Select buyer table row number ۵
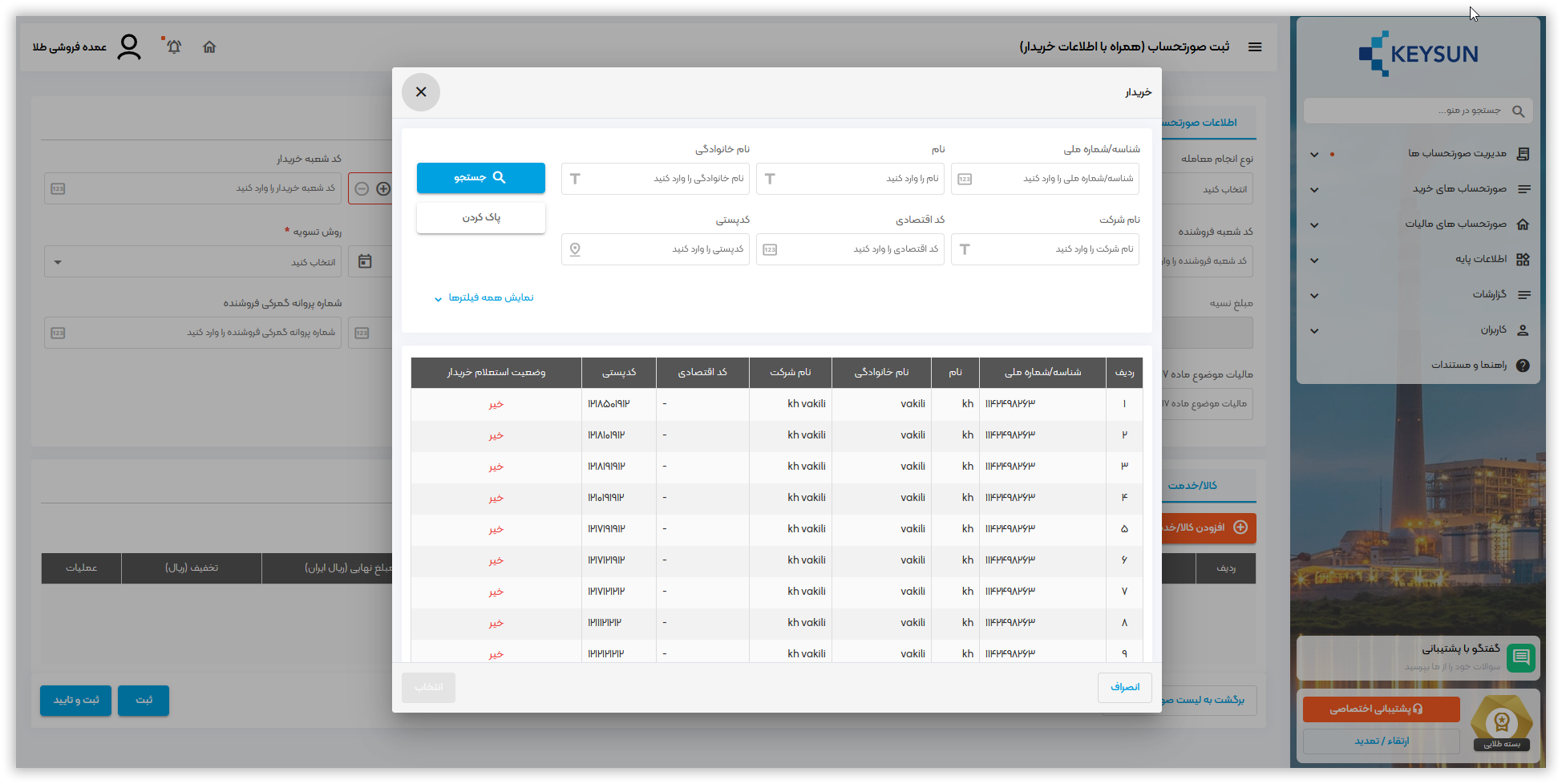The image size is (1562, 784). [777, 529]
